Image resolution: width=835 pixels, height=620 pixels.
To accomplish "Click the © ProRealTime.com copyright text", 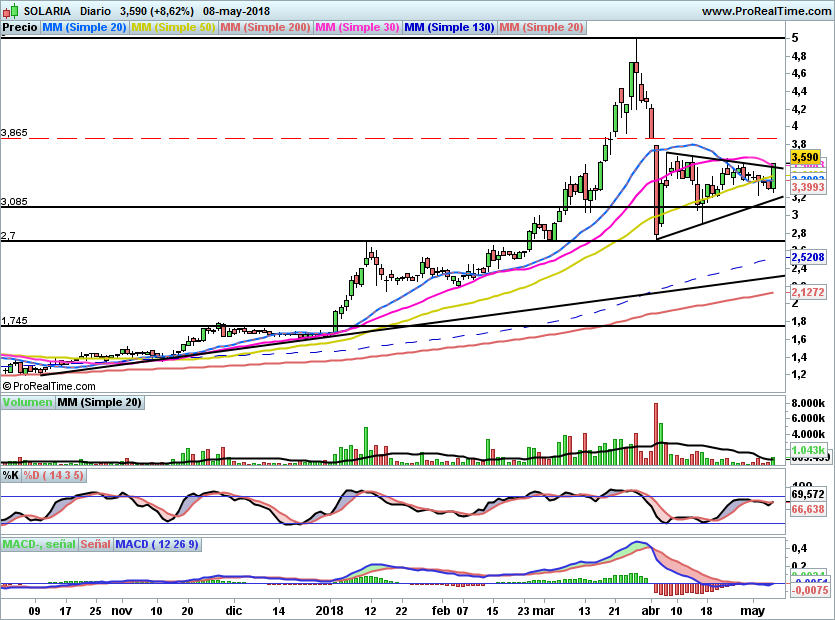I will (49, 386).
